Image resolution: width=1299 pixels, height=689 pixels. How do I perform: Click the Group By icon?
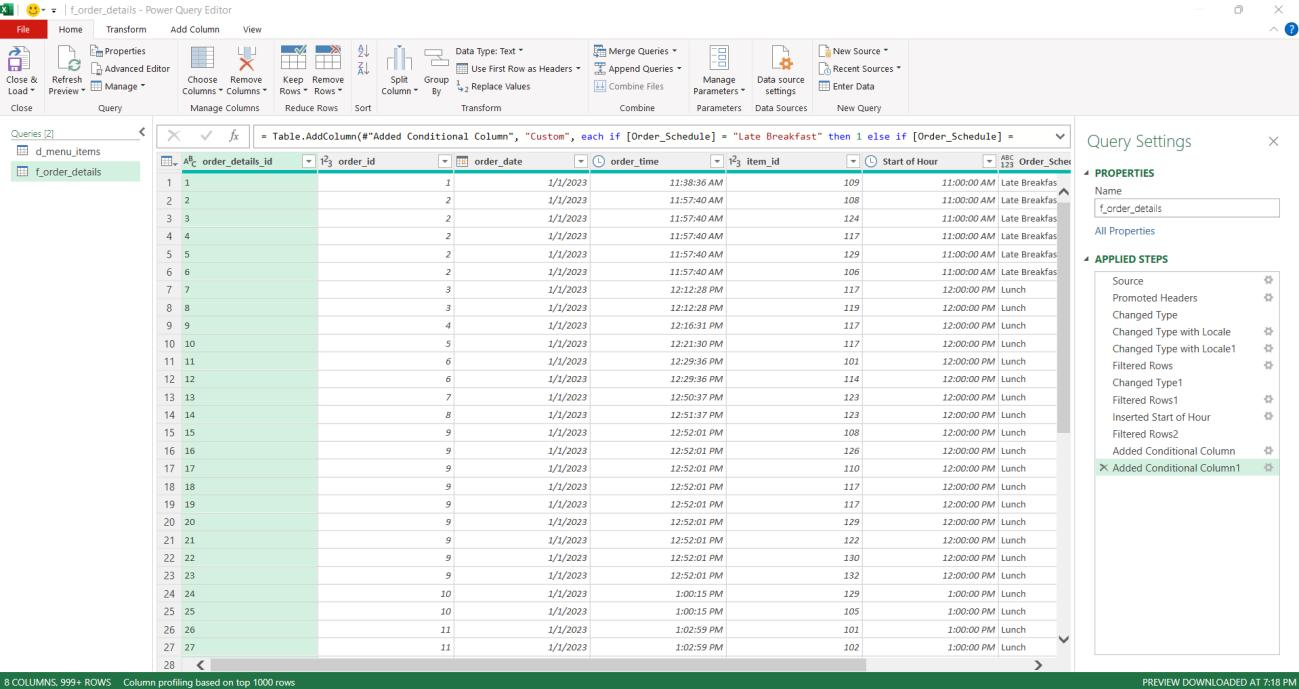pyautogui.click(x=436, y=59)
